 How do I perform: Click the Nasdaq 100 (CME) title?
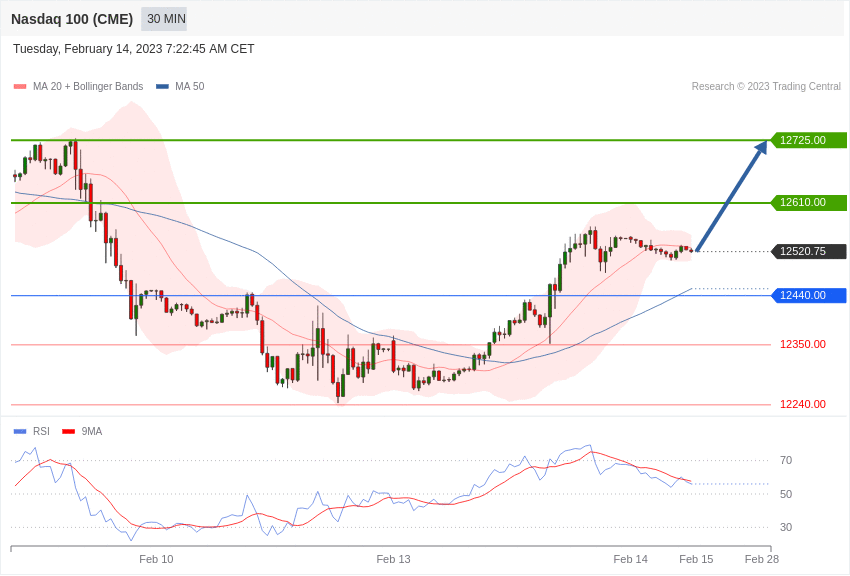click(x=72, y=19)
